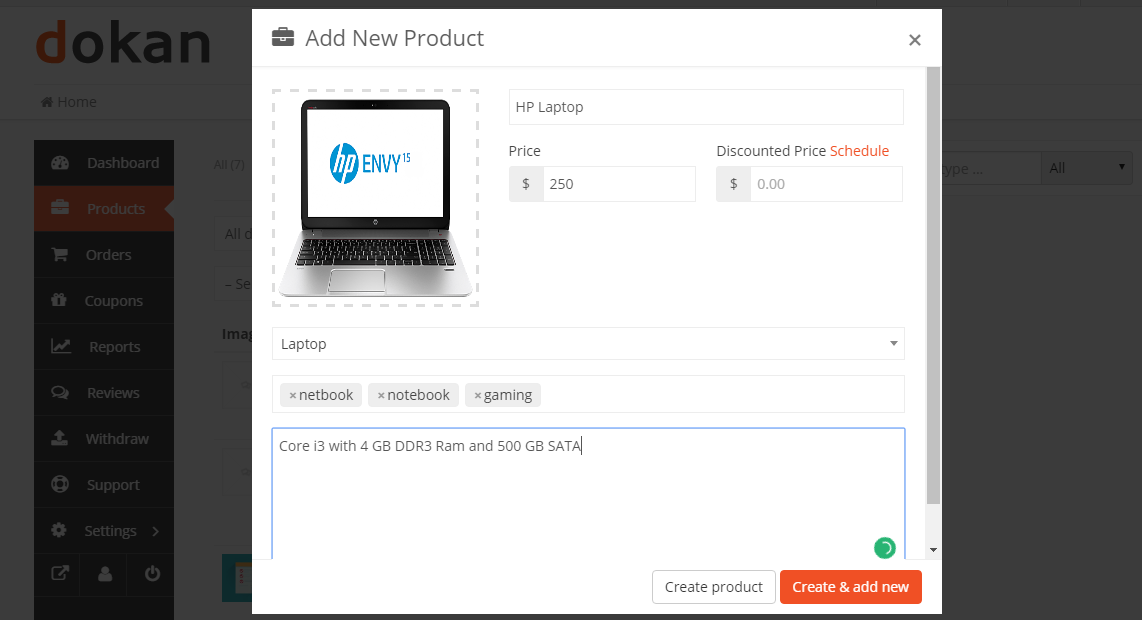Click the Coupons gift icon
1142x620 pixels.
[x=59, y=300]
